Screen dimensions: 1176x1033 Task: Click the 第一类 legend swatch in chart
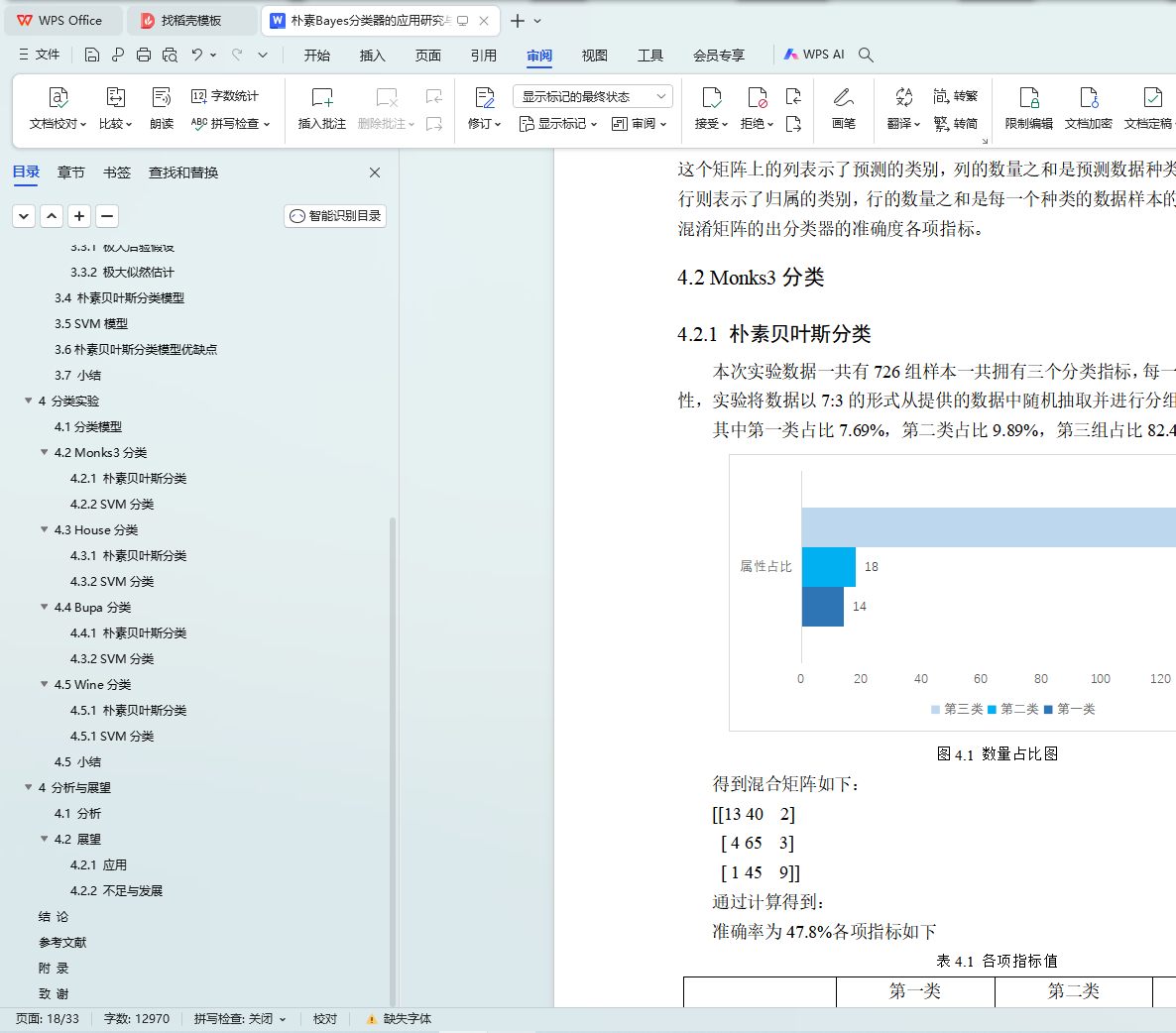click(x=1048, y=709)
